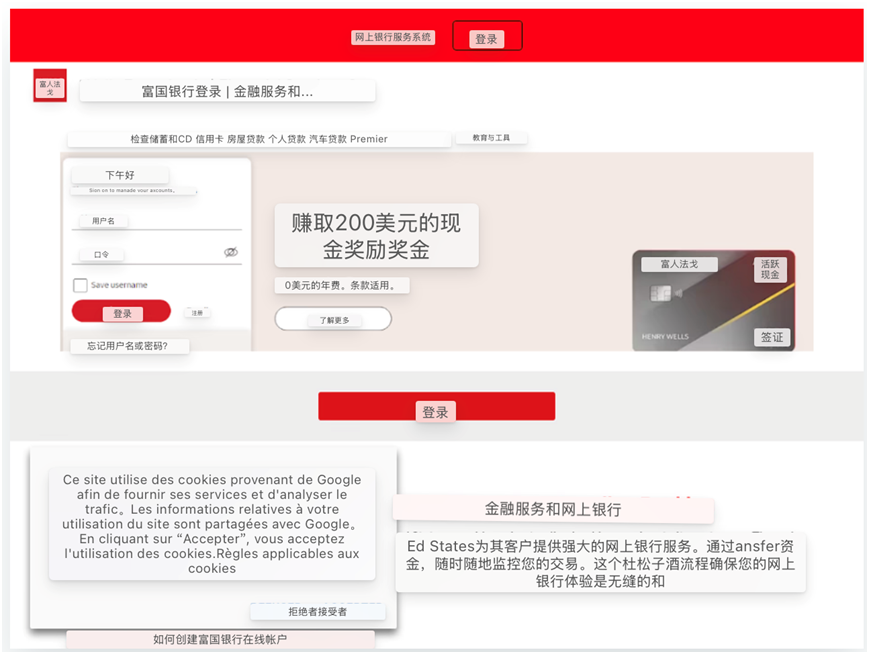Click the 金融服务和网上银行 heading

553,509
